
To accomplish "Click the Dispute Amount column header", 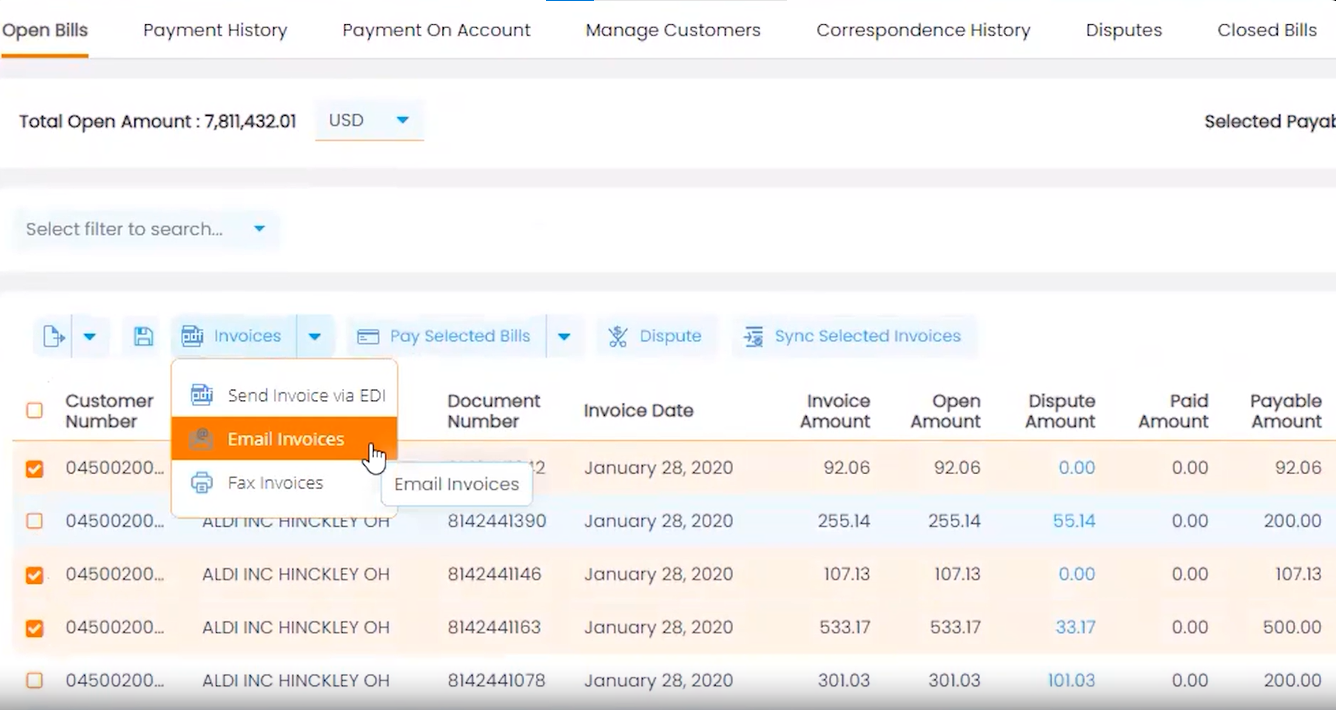I will (x=1060, y=411).
